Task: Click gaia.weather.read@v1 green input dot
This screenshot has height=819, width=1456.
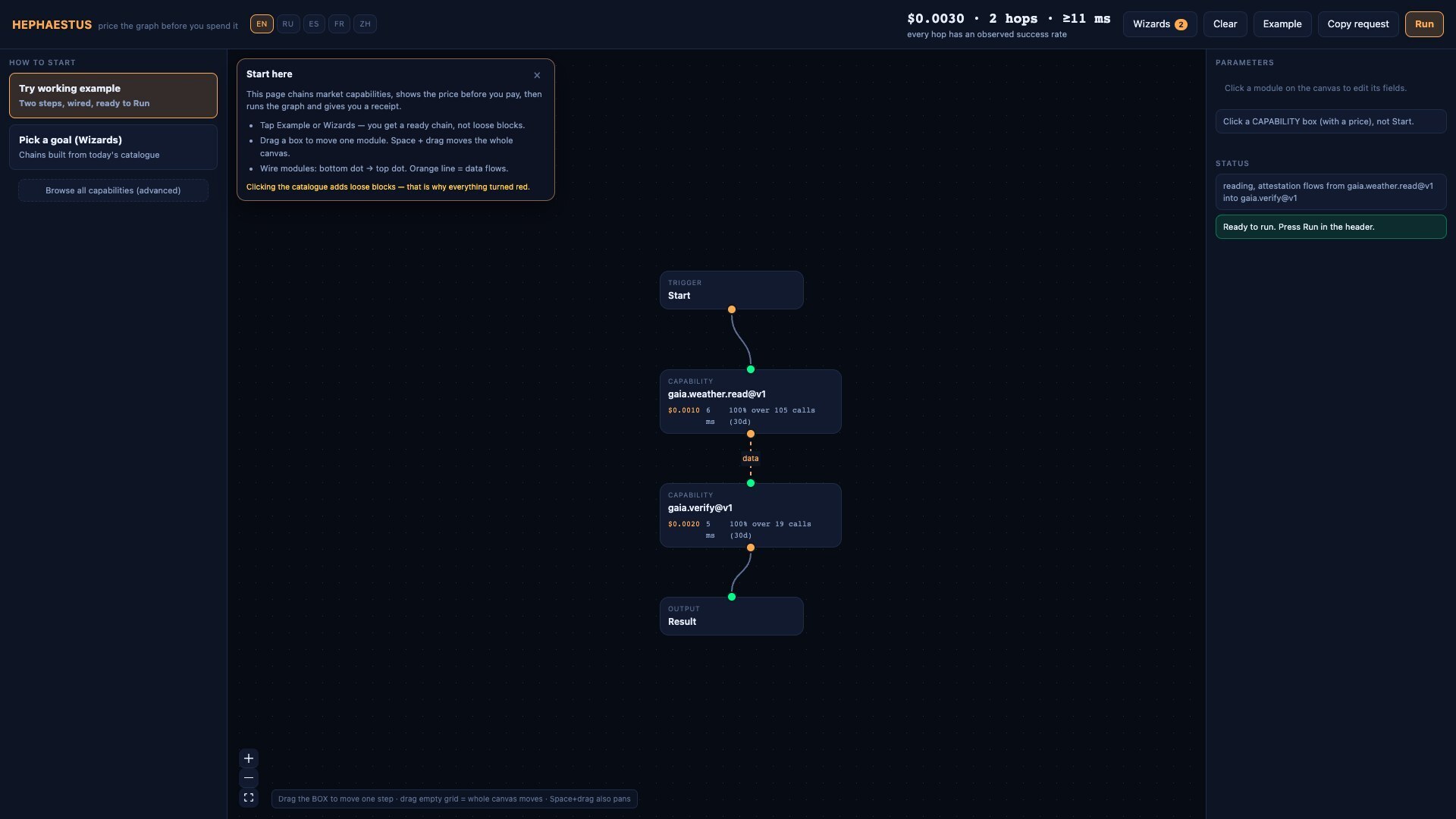Action: click(751, 369)
